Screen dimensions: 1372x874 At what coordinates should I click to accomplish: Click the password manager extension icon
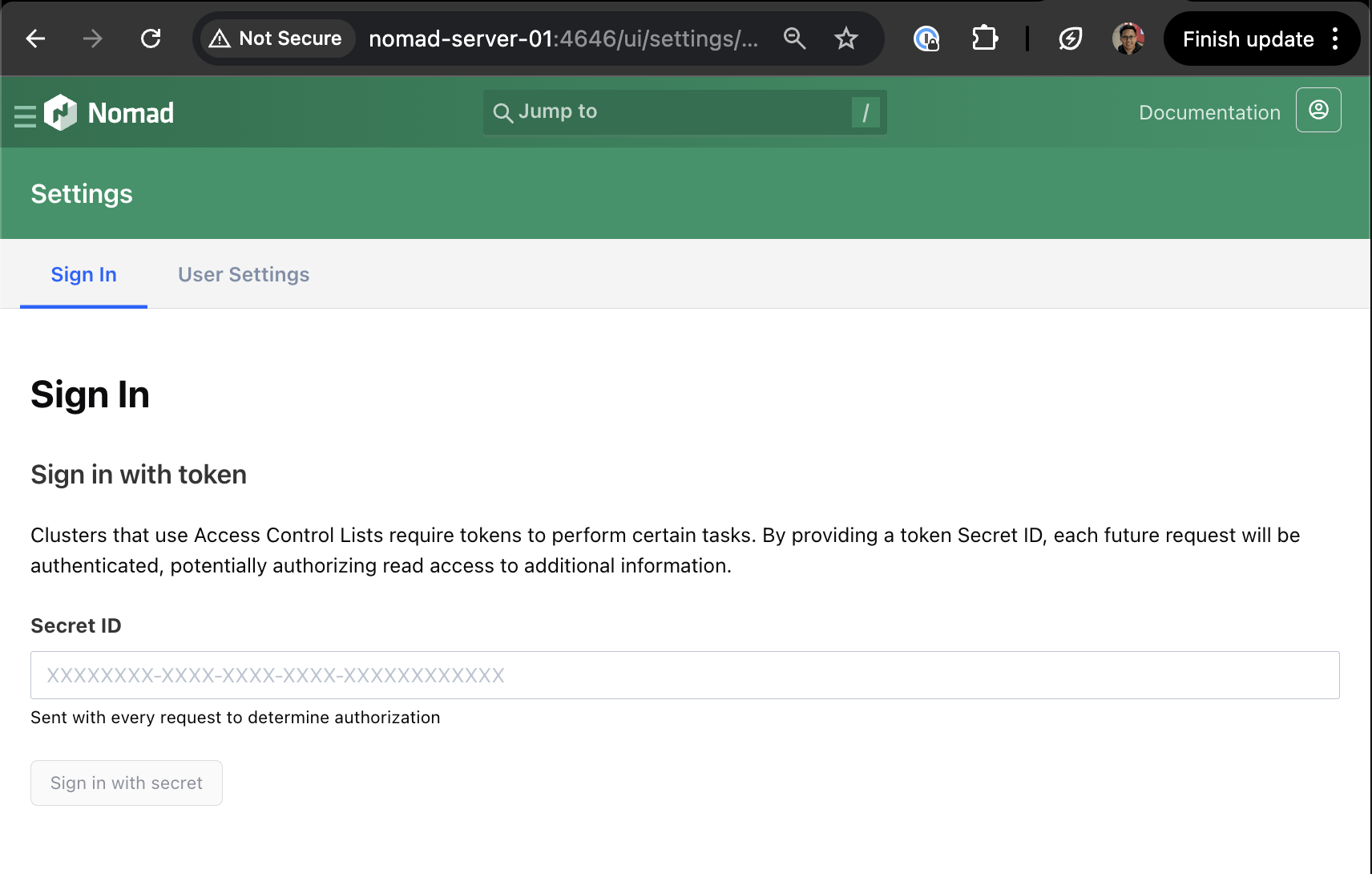click(926, 38)
